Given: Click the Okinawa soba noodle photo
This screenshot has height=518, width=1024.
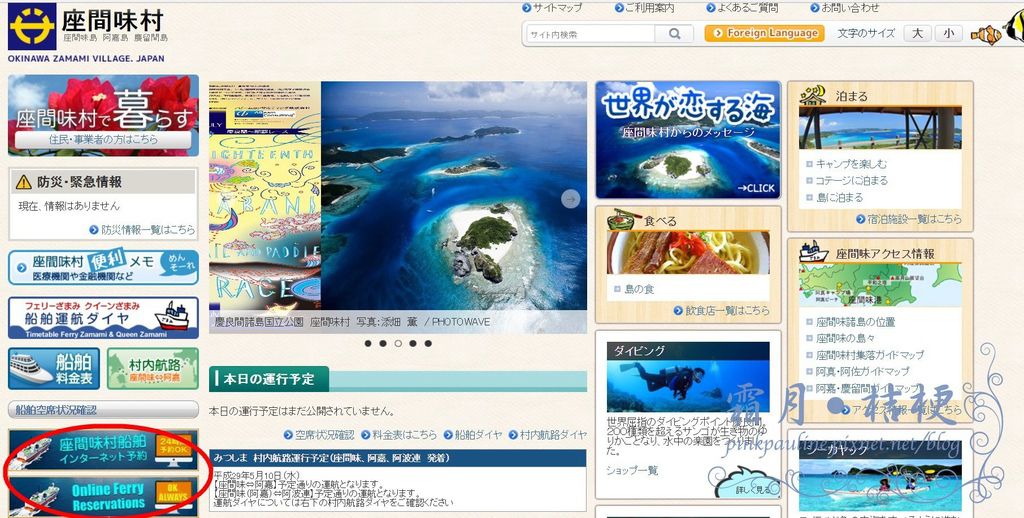Looking at the screenshot, I should (688, 252).
